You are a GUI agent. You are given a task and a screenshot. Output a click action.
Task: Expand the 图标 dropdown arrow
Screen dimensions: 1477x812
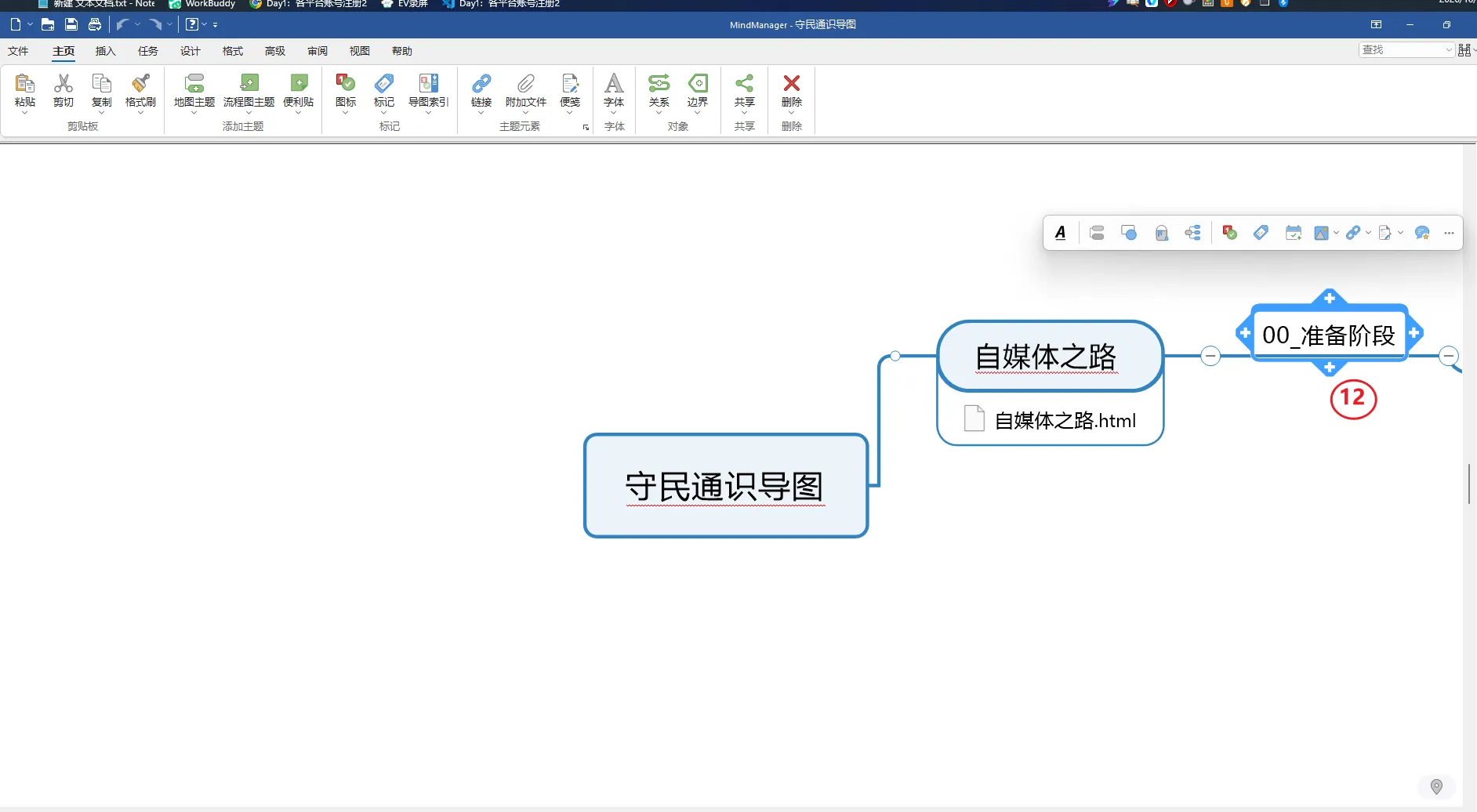point(346,113)
